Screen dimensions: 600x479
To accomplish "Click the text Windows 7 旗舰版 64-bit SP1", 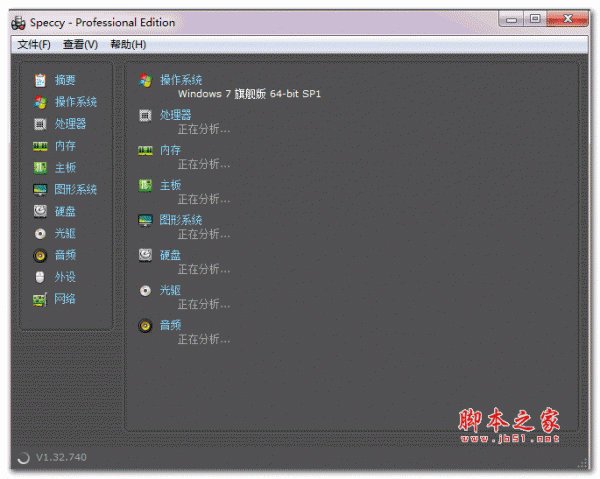I will click(x=249, y=94).
